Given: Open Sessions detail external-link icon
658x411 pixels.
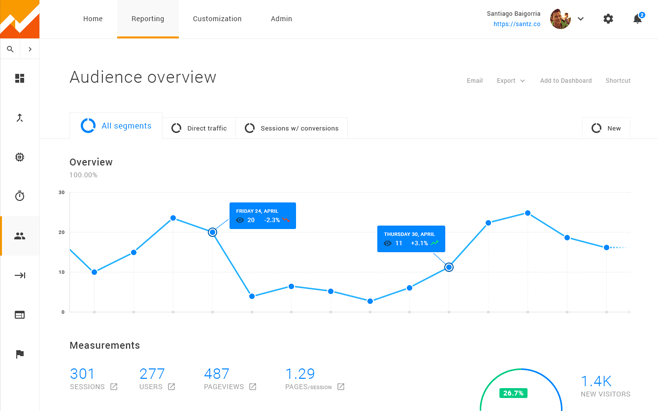Looking at the screenshot, I should pos(114,387).
